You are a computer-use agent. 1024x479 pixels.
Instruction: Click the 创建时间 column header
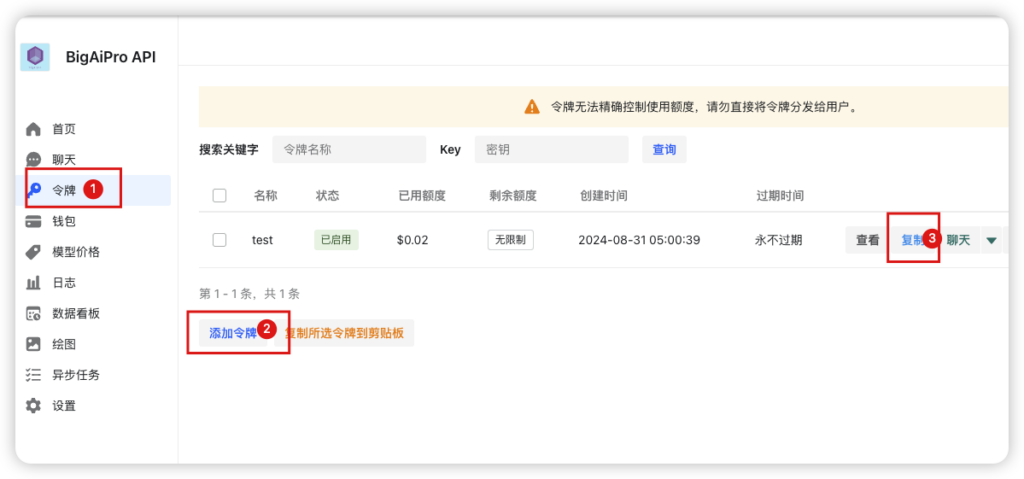coord(604,195)
